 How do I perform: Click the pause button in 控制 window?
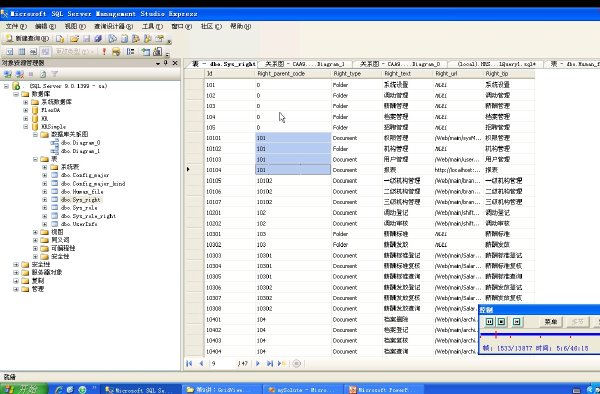[x=489, y=322]
